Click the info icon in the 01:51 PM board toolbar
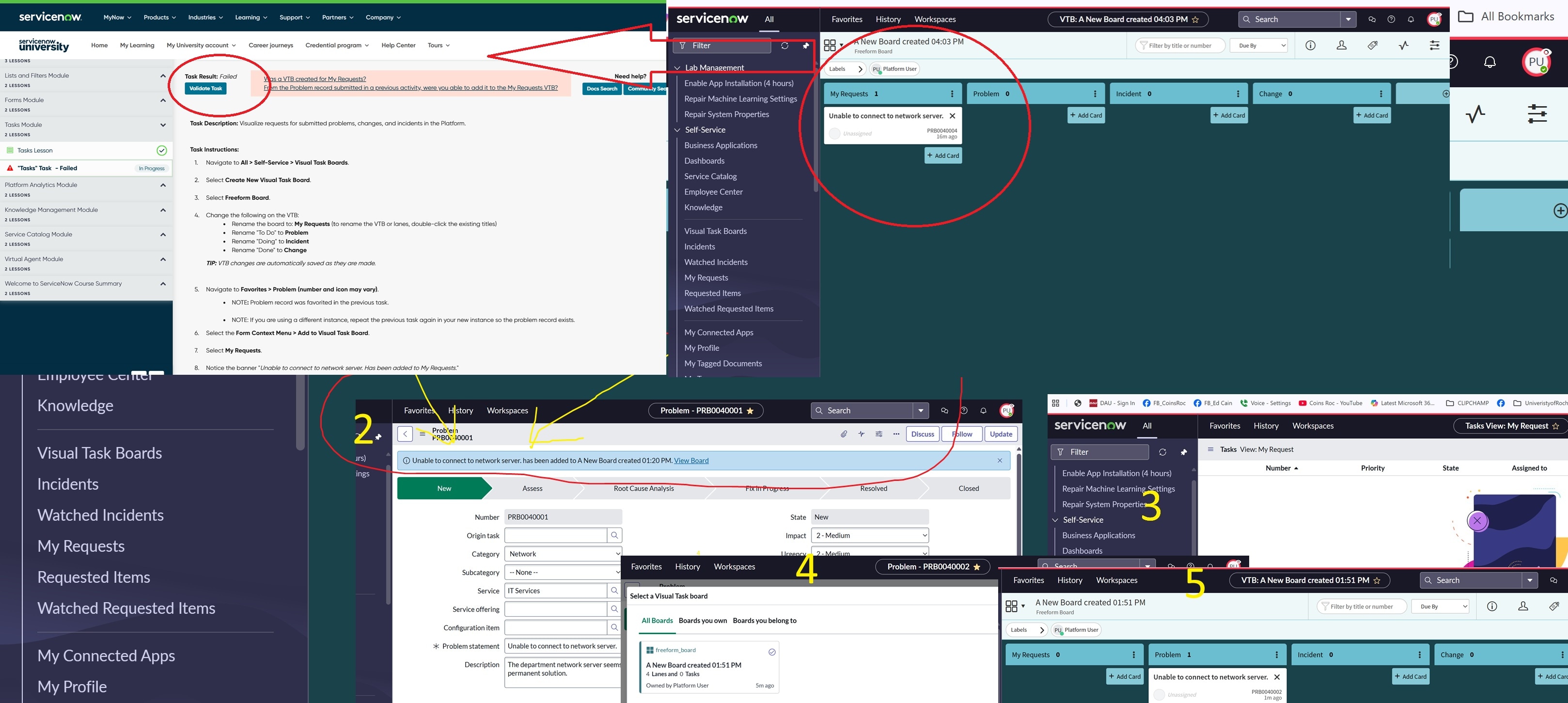The height and width of the screenshot is (703, 1568). [1492, 606]
